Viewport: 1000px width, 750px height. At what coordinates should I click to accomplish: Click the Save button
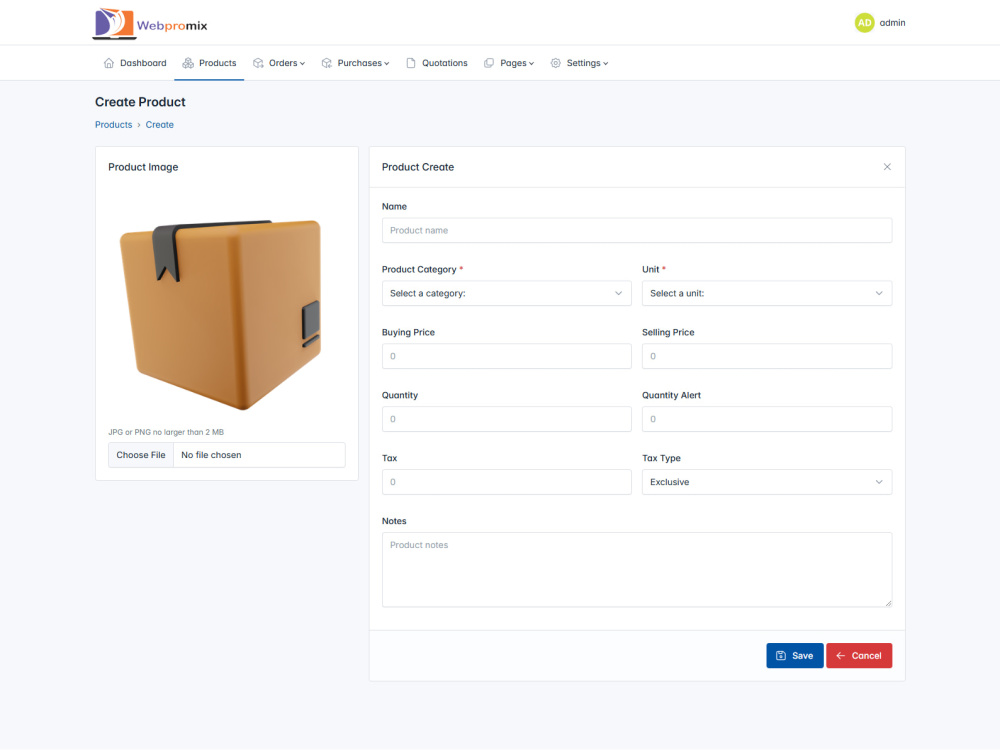click(x=795, y=656)
